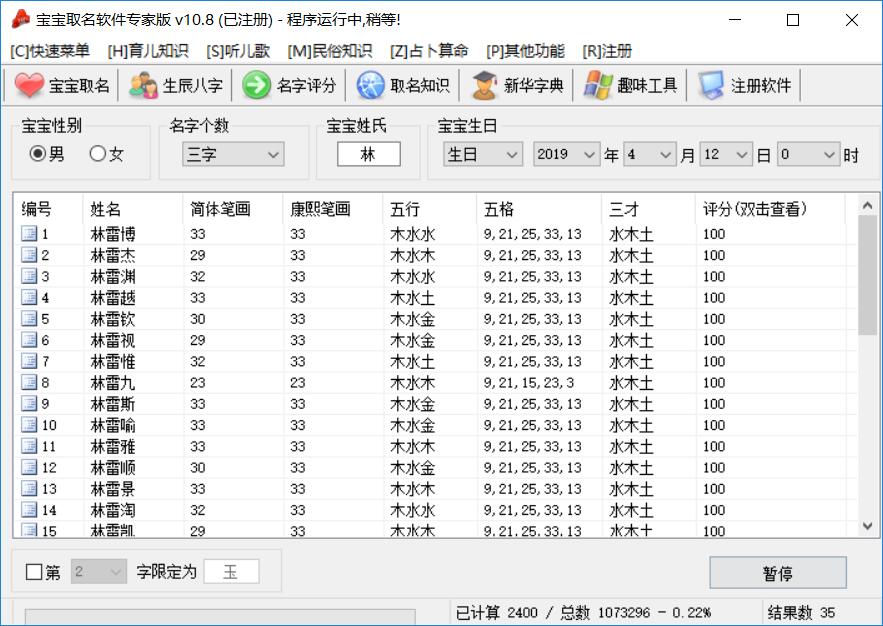The image size is (883, 626).
Task: Click the list icon of row 9
Action: click(x=29, y=403)
